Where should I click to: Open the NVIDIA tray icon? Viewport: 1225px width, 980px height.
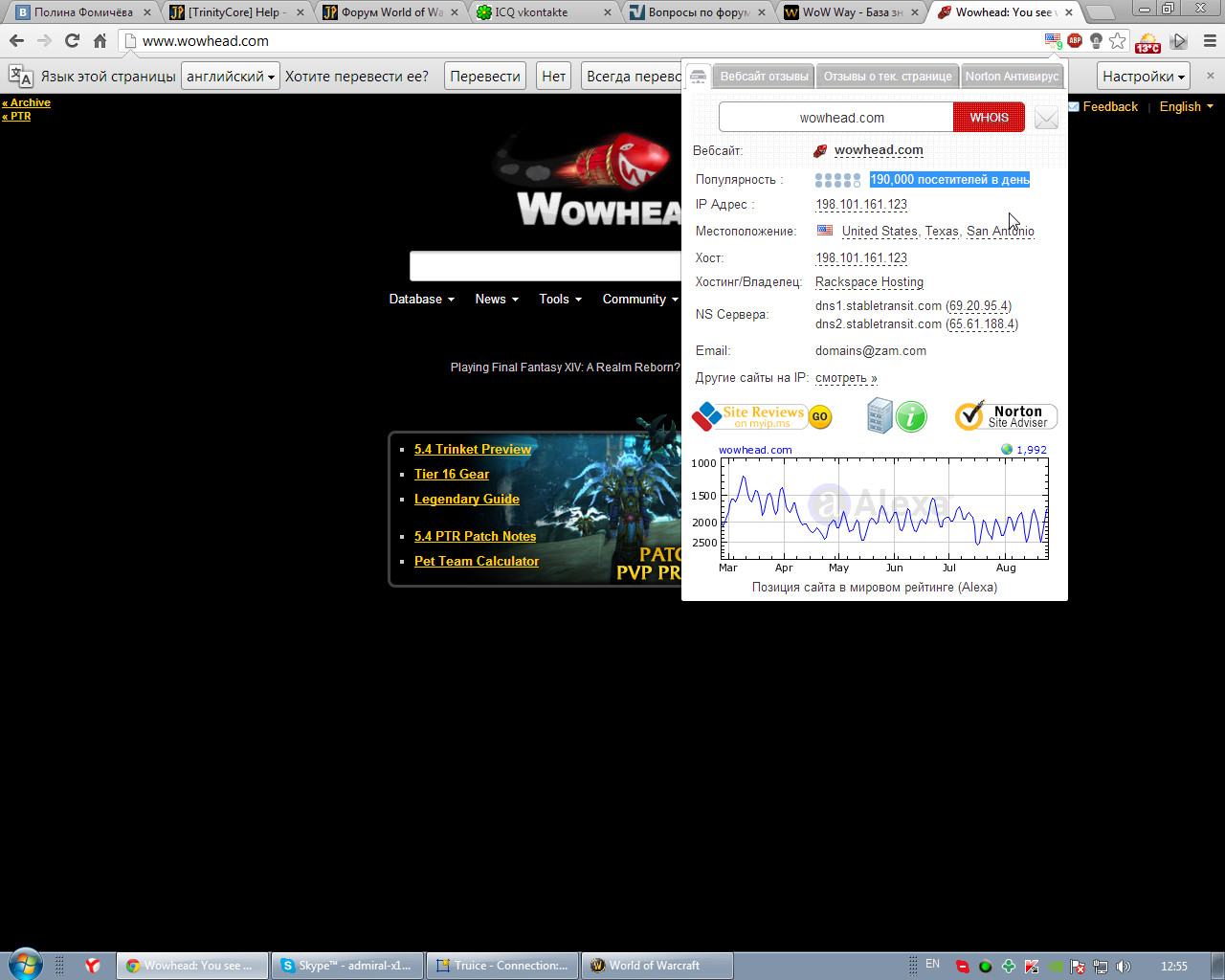point(1055,967)
